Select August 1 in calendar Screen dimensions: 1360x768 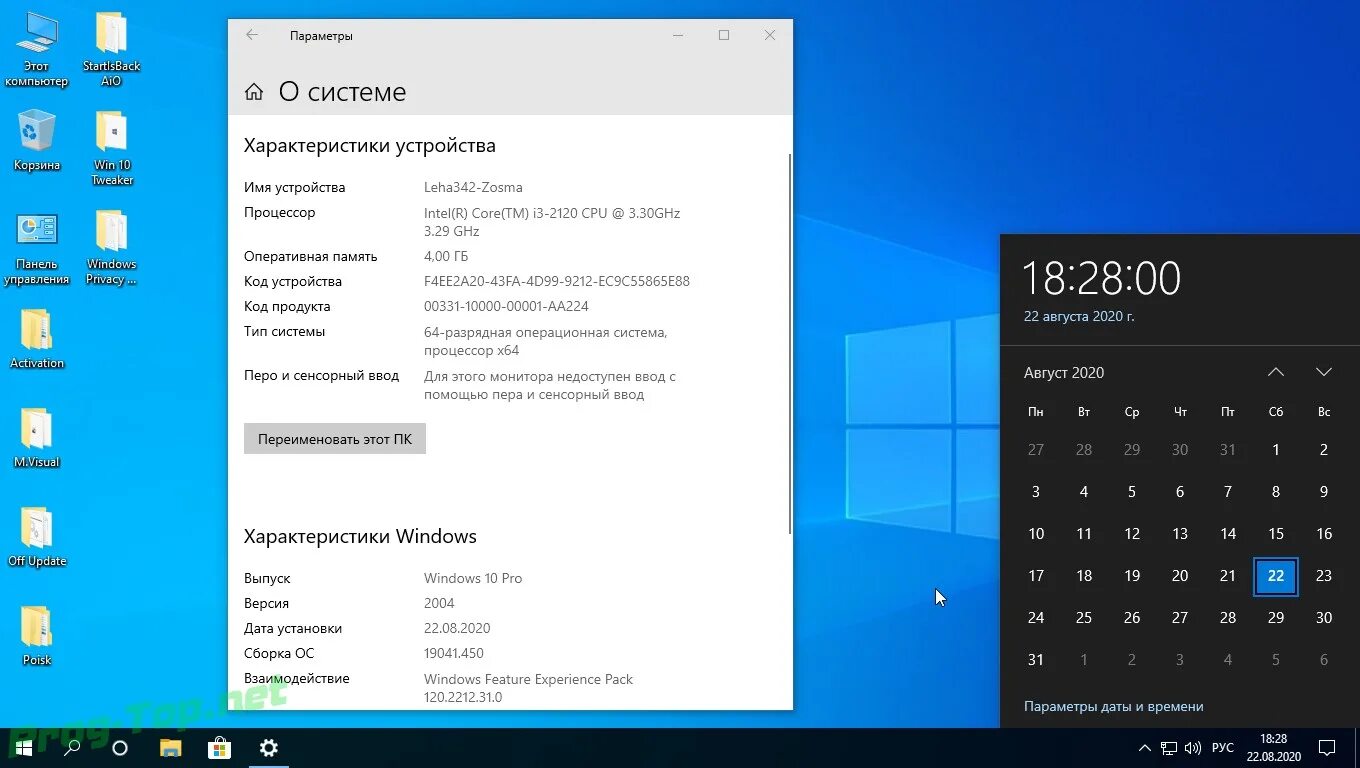[x=1276, y=450]
